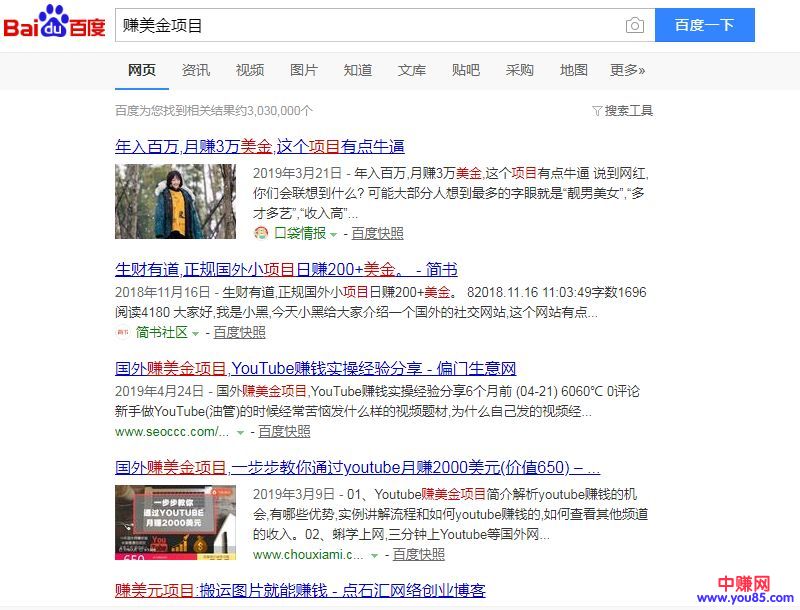
Task: Open the 更多» menu
Action: click(x=627, y=70)
